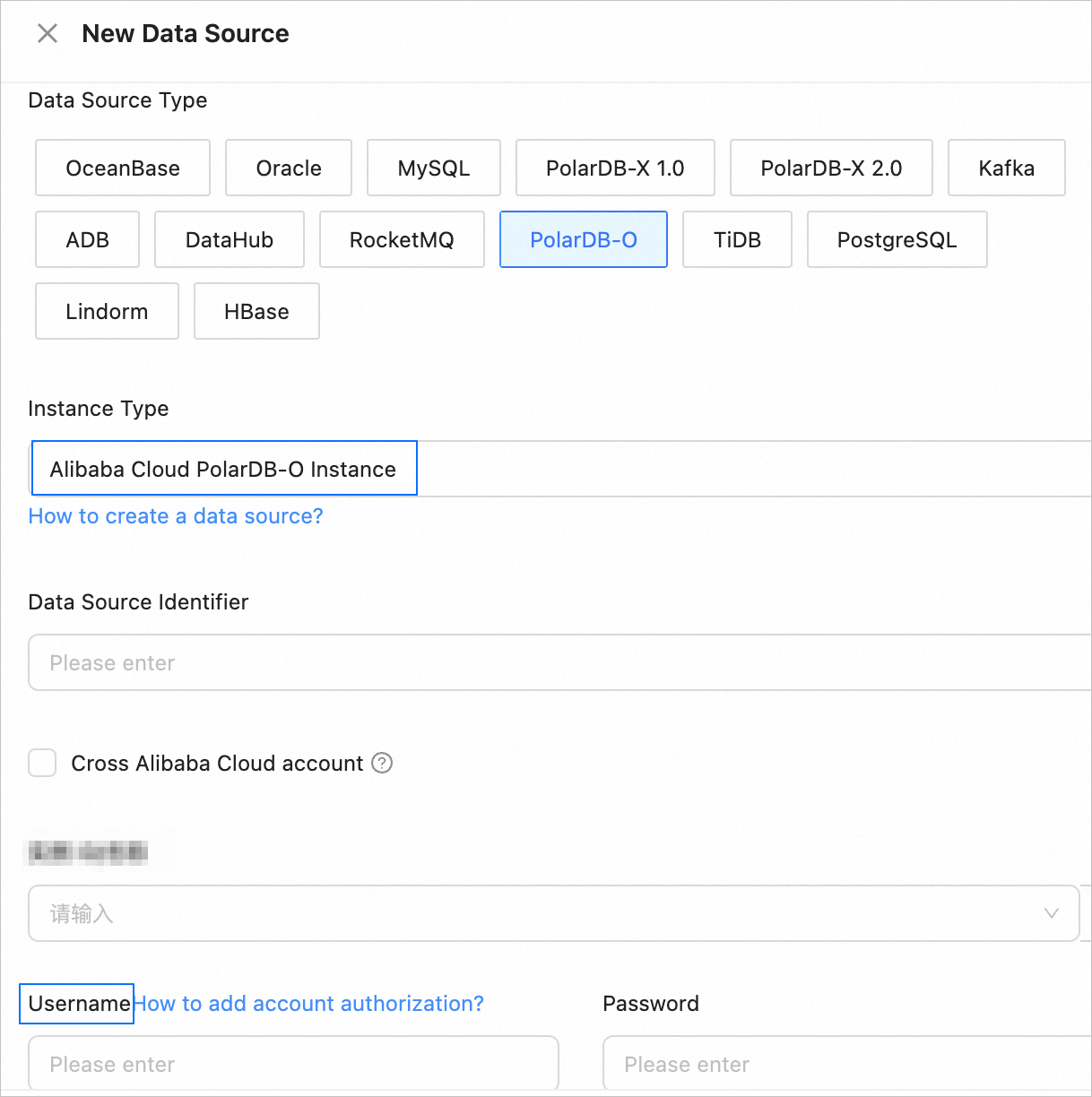1092x1097 pixels.
Task: Select PolarDB-X 1.0 data source
Action: (x=614, y=168)
